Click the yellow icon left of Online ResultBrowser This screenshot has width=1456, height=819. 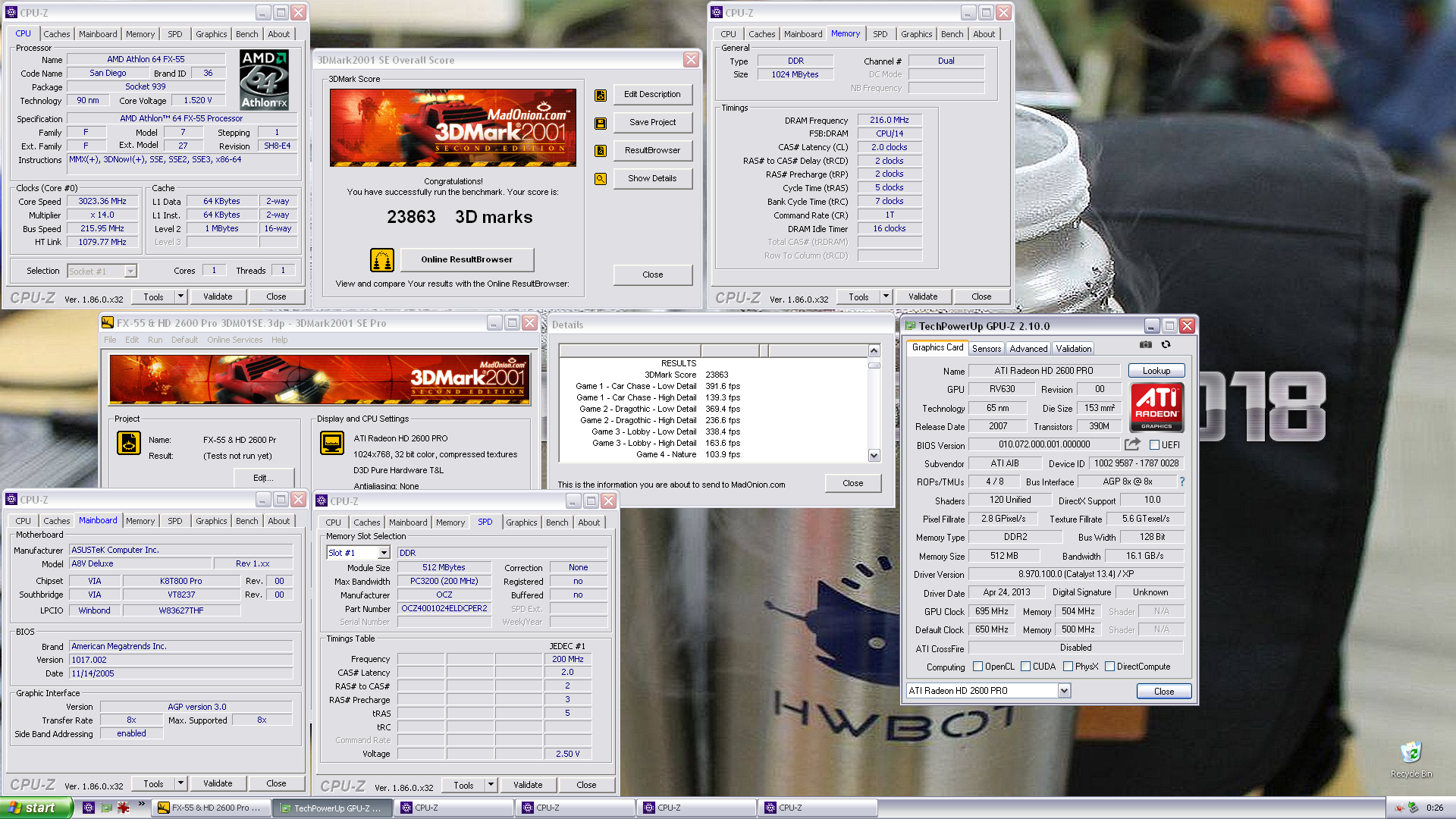click(382, 260)
